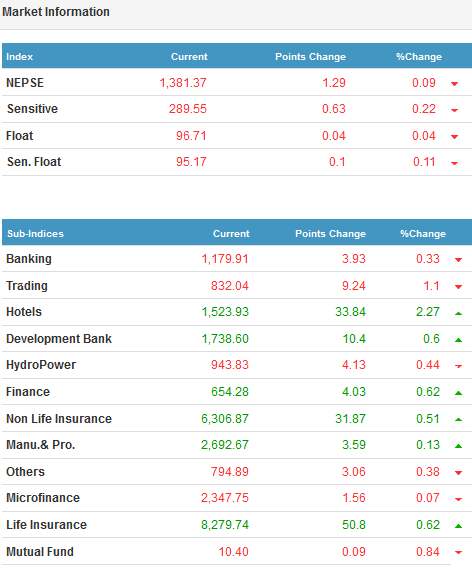Click Non Life Insurance value 6,306.87
This screenshot has height=570, width=472.
(225, 419)
